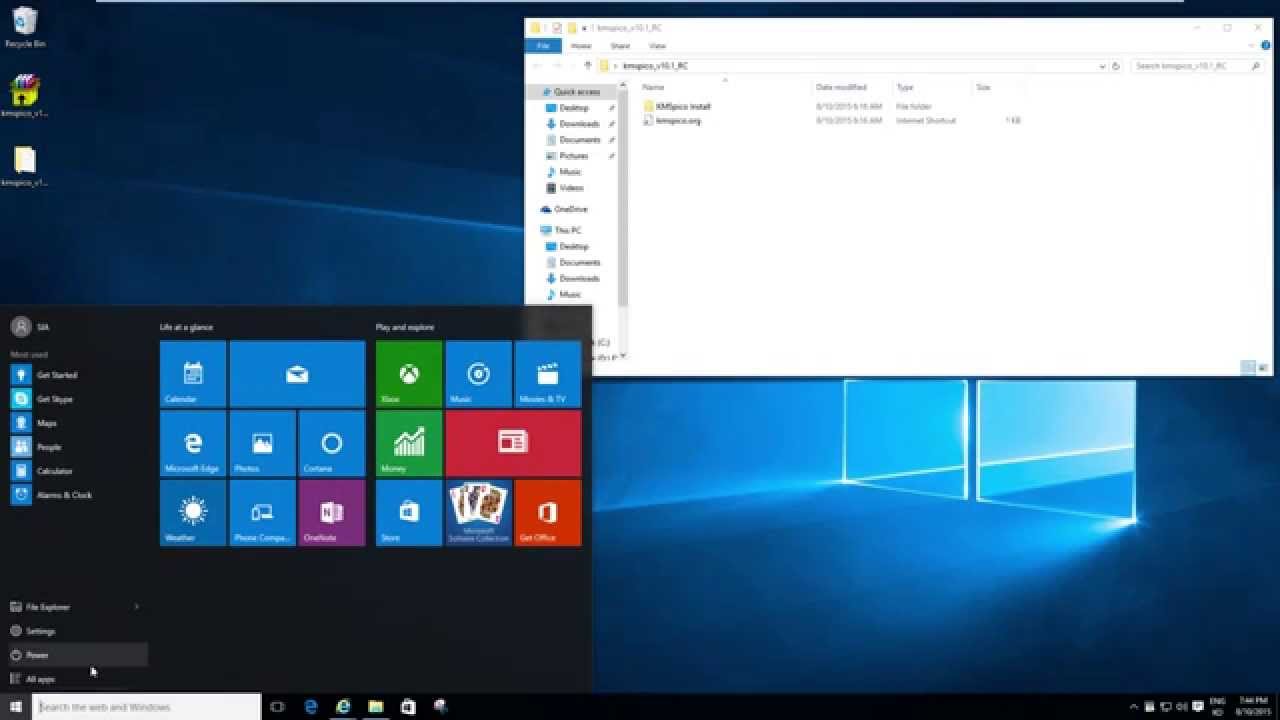Open the Get Office tile
The width and height of the screenshot is (1280, 720).
point(548,513)
